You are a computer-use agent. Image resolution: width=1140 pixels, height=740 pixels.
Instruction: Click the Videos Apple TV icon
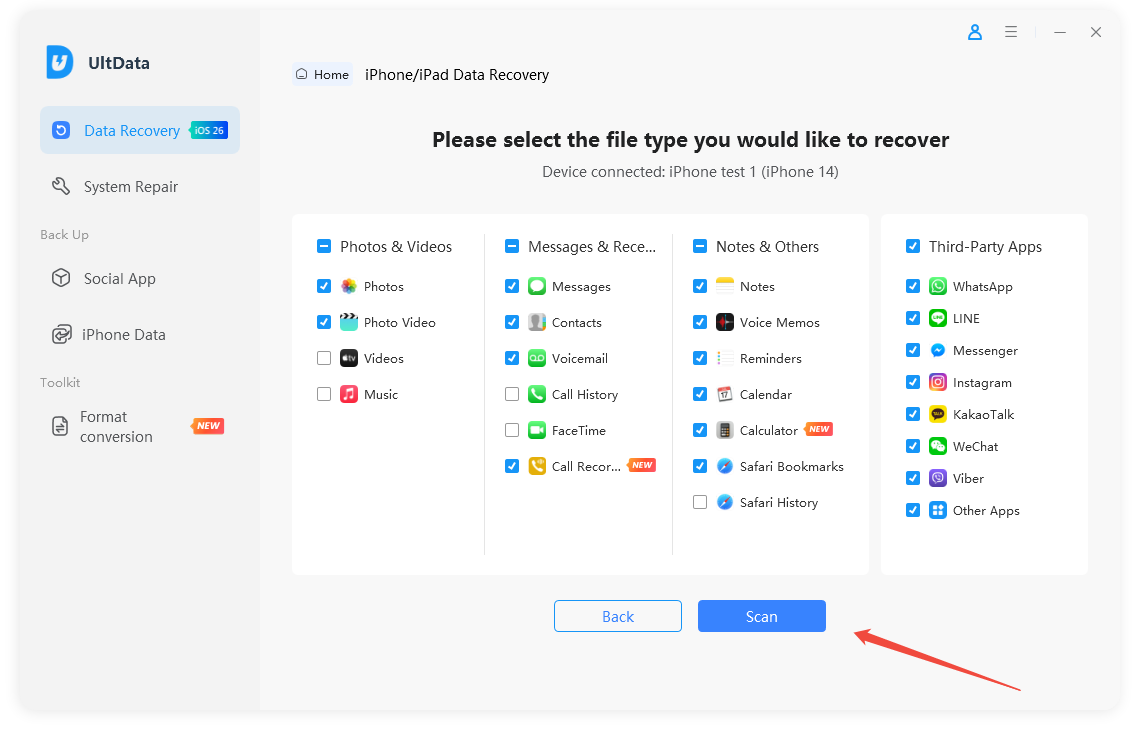coord(349,358)
